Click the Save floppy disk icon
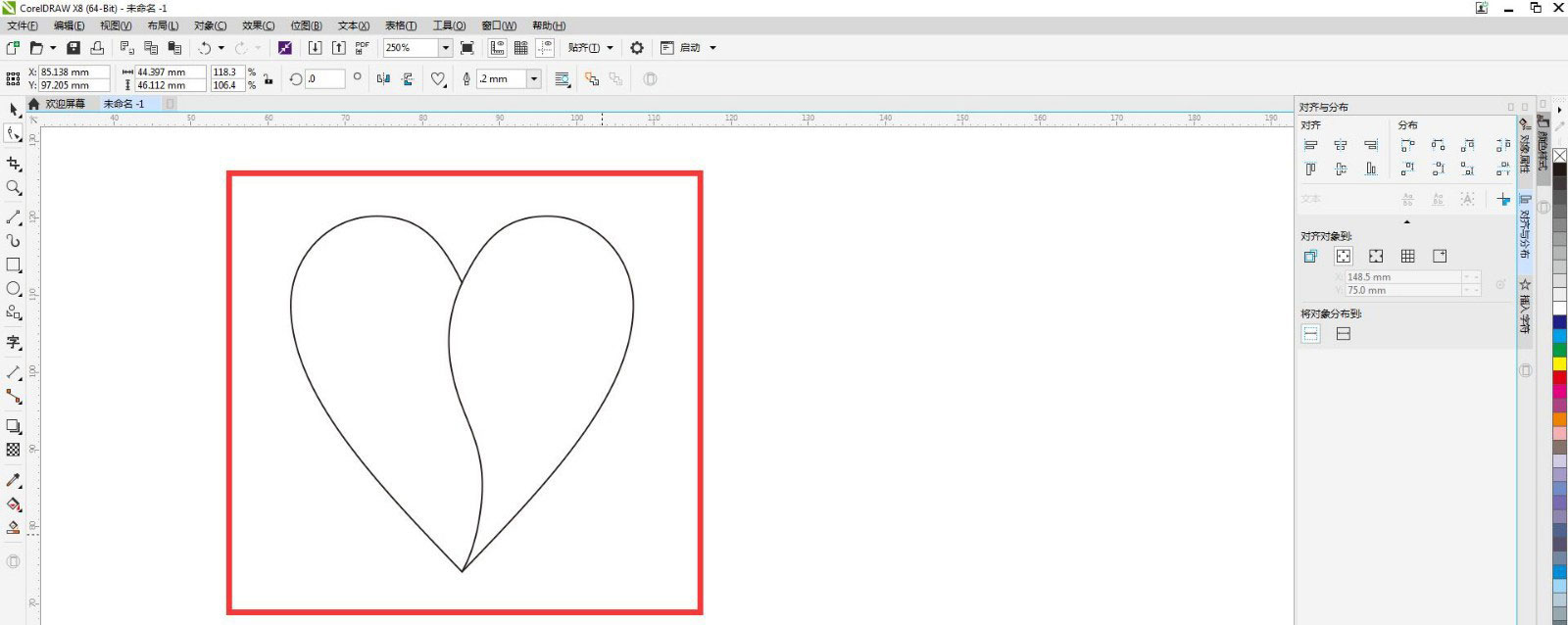Image resolution: width=1568 pixels, height=625 pixels. pyautogui.click(x=73, y=48)
